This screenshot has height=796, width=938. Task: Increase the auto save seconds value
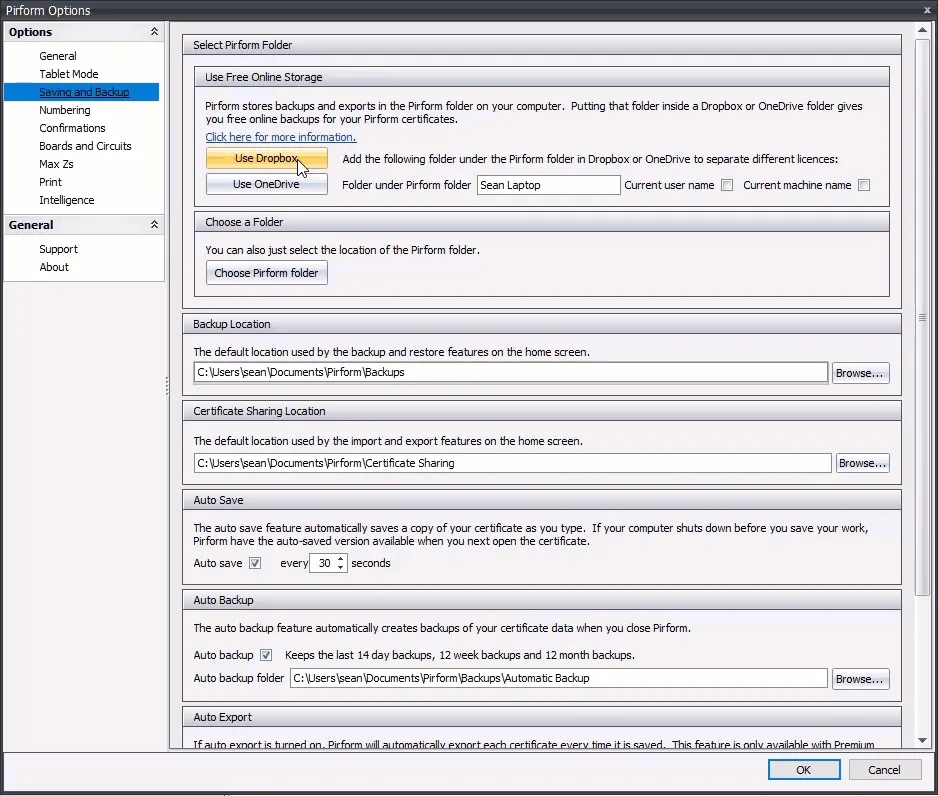339,559
